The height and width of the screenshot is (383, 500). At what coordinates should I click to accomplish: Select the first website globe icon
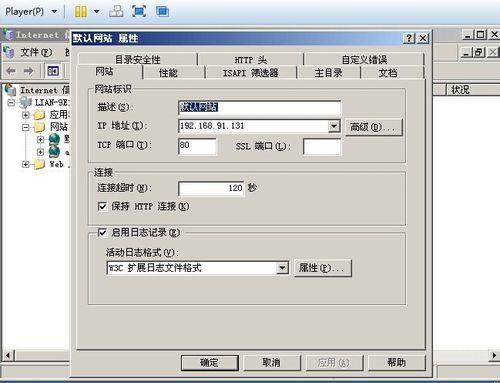[x=54, y=139]
